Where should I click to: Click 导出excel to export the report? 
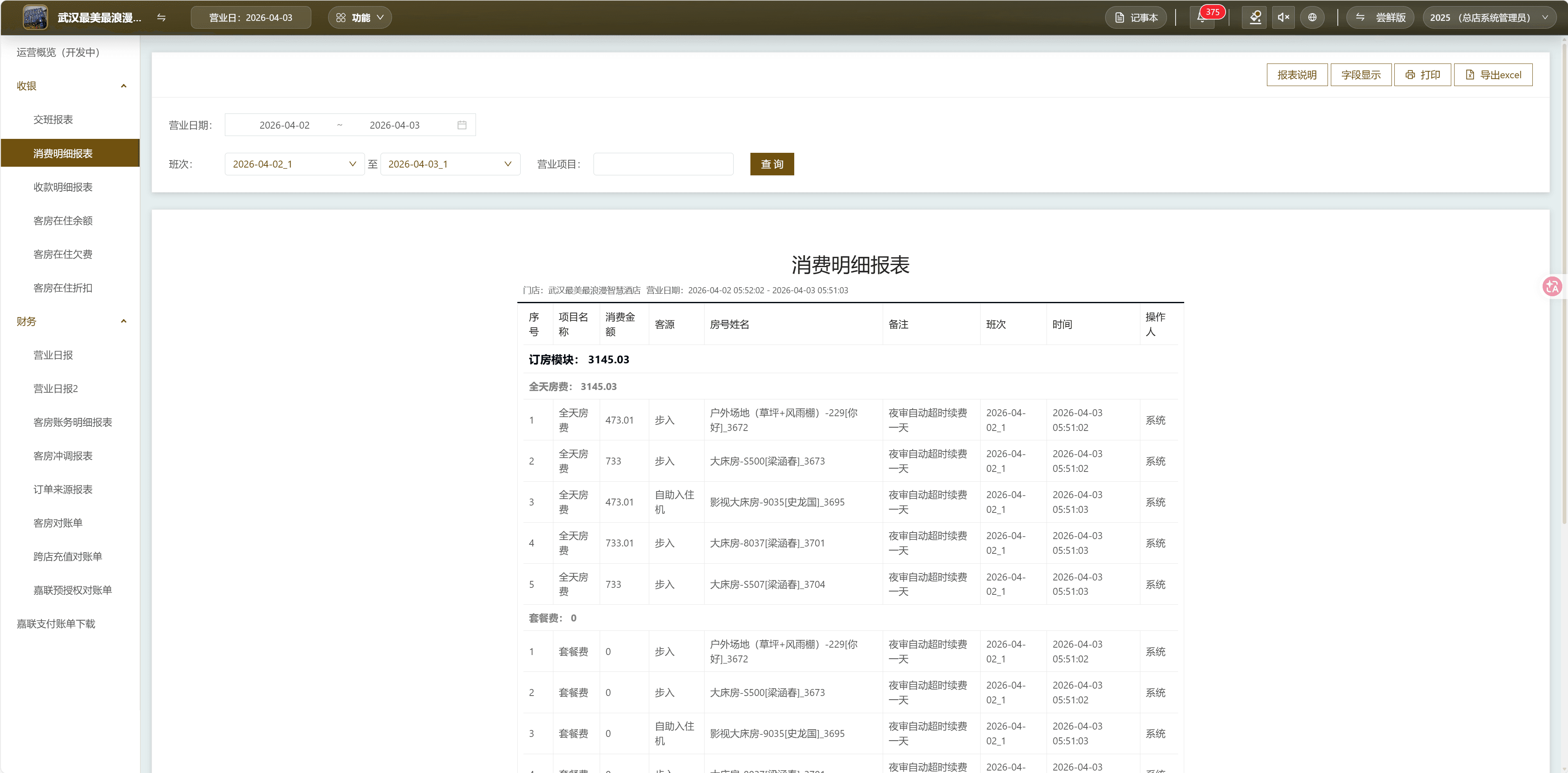tap(1493, 74)
